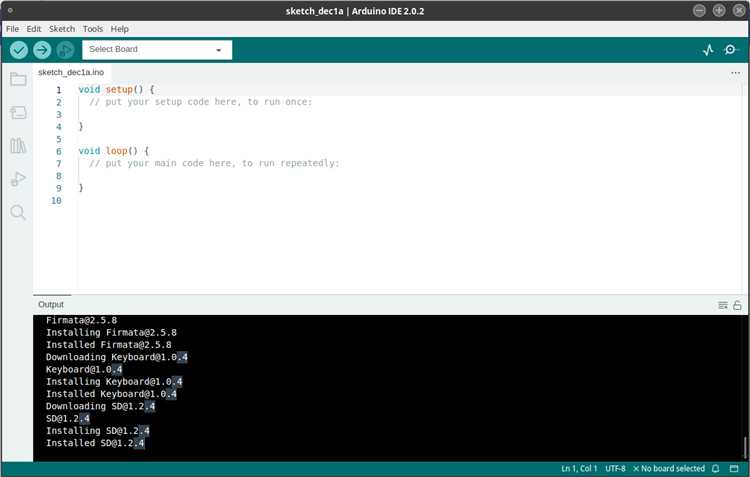Click the notifications bell in status bar
The height and width of the screenshot is (477, 750).
tap(716, 468)
